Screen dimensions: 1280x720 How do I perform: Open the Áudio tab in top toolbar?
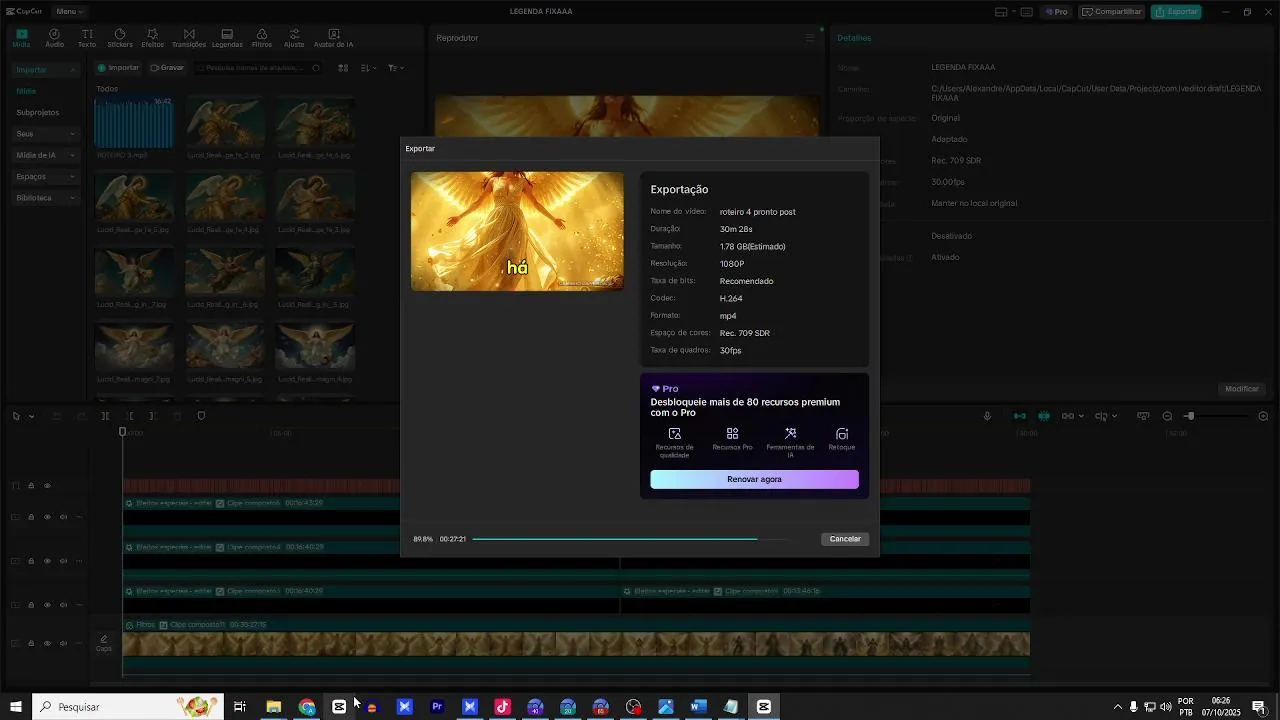pyautogui.click(x=54, y=38)
